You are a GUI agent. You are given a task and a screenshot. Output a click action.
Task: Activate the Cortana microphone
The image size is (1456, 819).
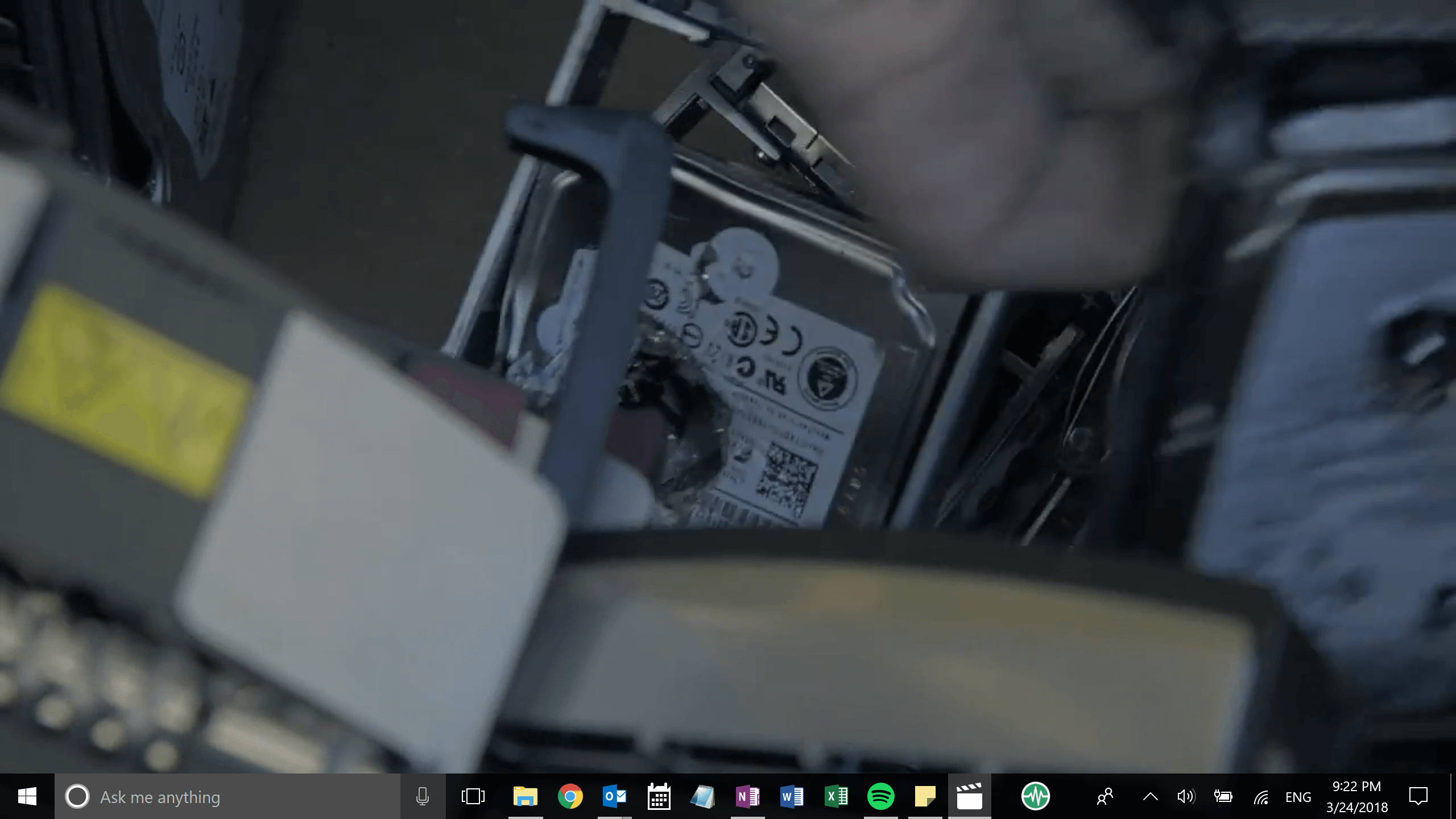pos(422,796)
